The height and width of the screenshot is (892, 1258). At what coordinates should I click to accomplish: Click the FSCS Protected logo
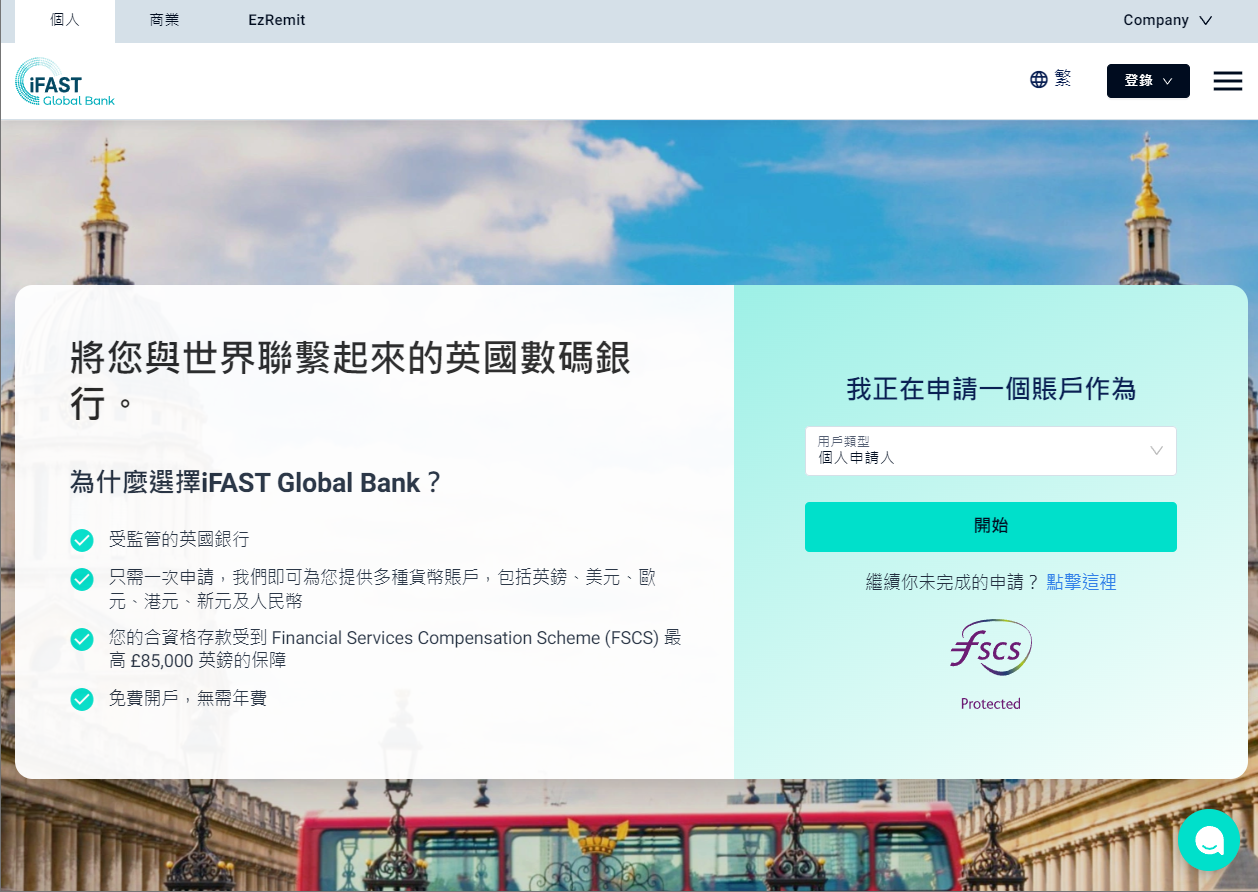[x=991, y=665]
